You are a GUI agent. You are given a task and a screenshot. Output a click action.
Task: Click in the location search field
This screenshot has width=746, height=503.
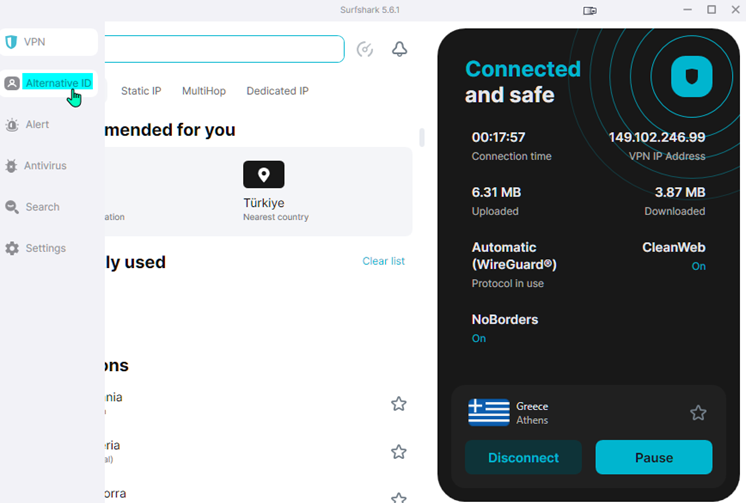[x=224, y=49]
